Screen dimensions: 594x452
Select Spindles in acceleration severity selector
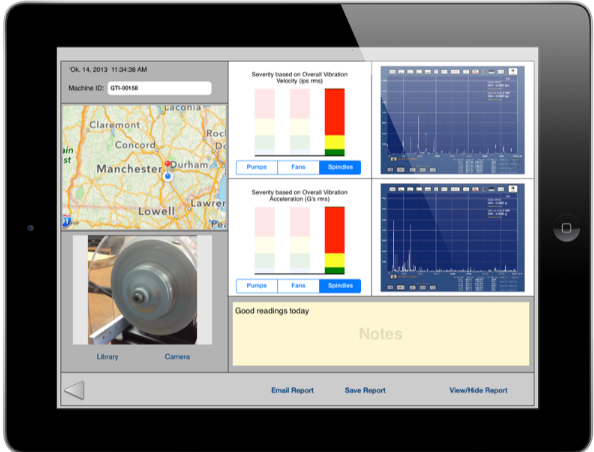pos(340,286)
